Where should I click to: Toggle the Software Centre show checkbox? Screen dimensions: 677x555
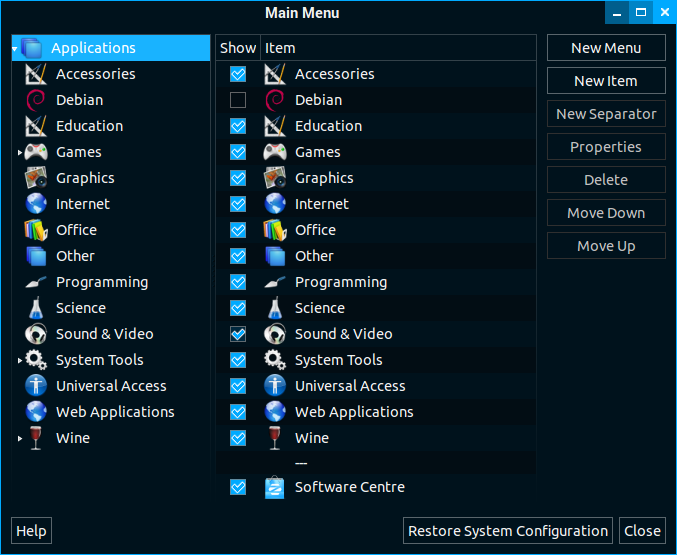point(238,487)
